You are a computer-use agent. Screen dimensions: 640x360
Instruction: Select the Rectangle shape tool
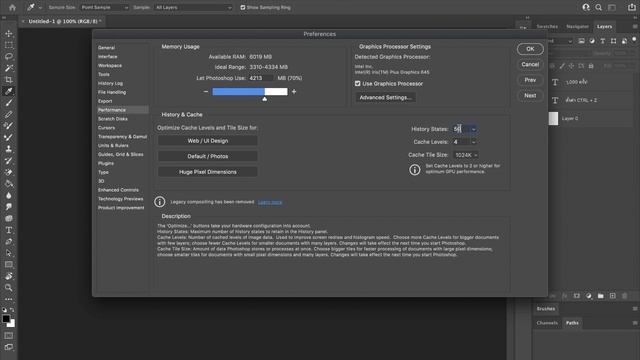[9, 264]
